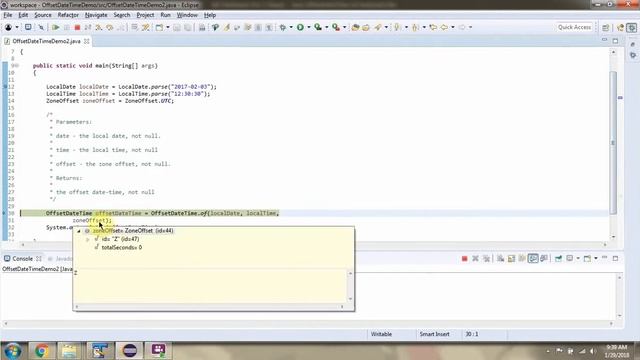Open the Display Selected Console dropdown arrow

[x=578, y=258]
